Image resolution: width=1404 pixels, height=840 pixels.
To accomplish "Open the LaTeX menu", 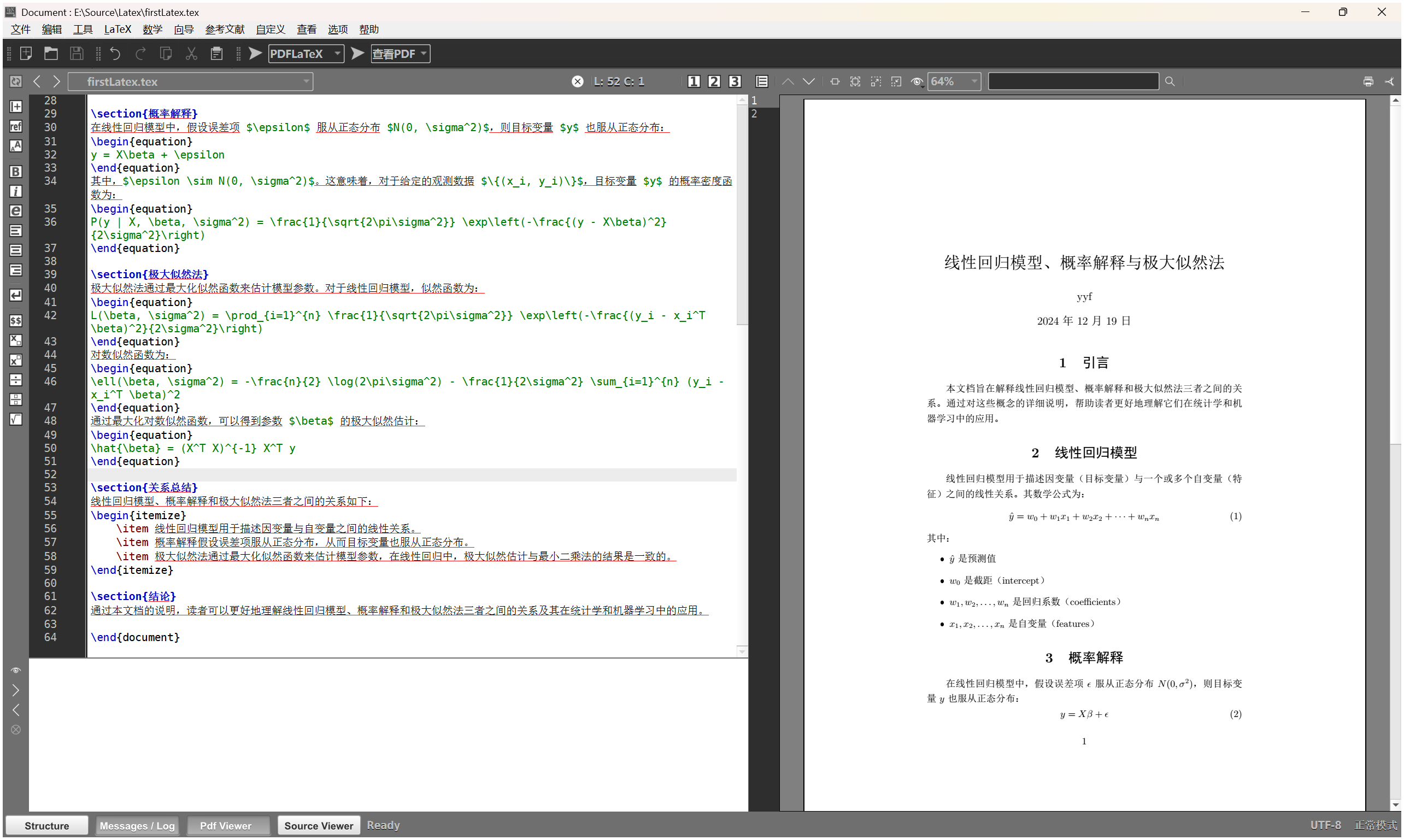I will 117,30.
